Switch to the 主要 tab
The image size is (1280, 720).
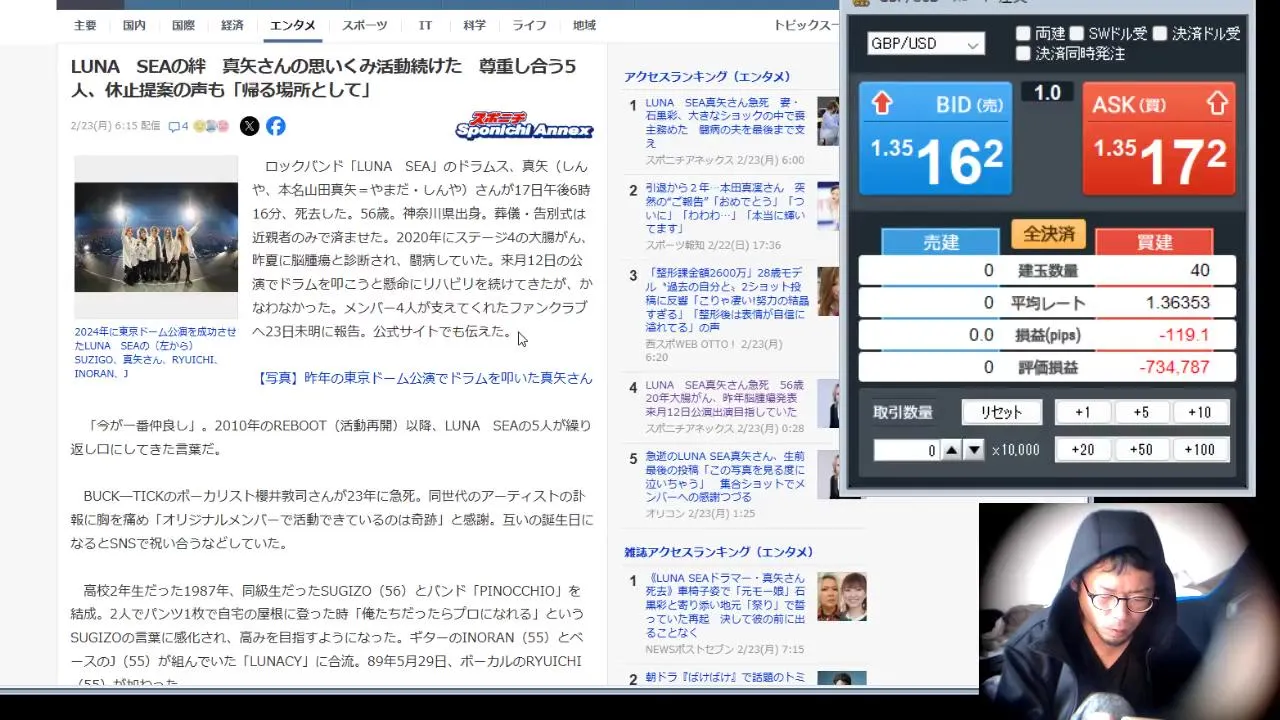pyautogui.click(x=85, y=25)
